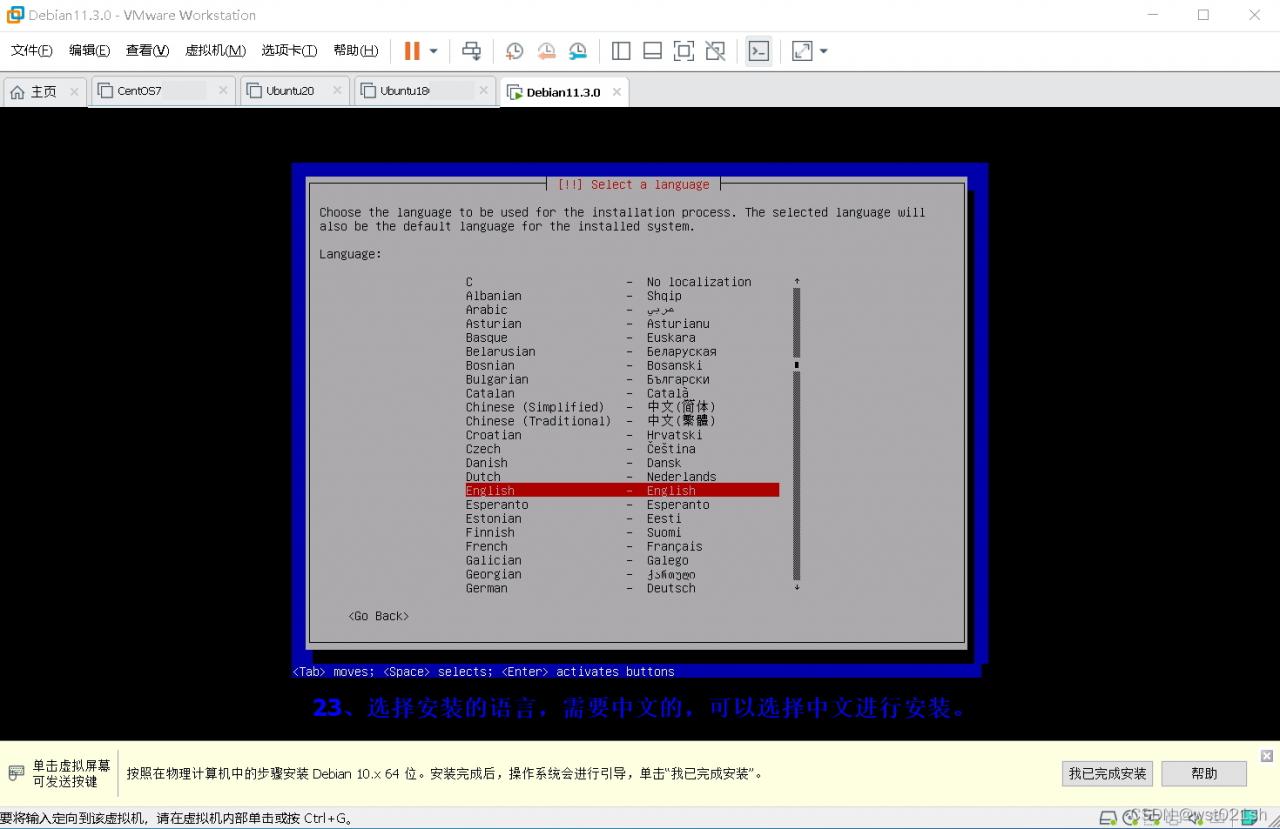The height and width of the screenshot is (829, 1280).
Task: Select Asturian in the language list
Action: 622,324
